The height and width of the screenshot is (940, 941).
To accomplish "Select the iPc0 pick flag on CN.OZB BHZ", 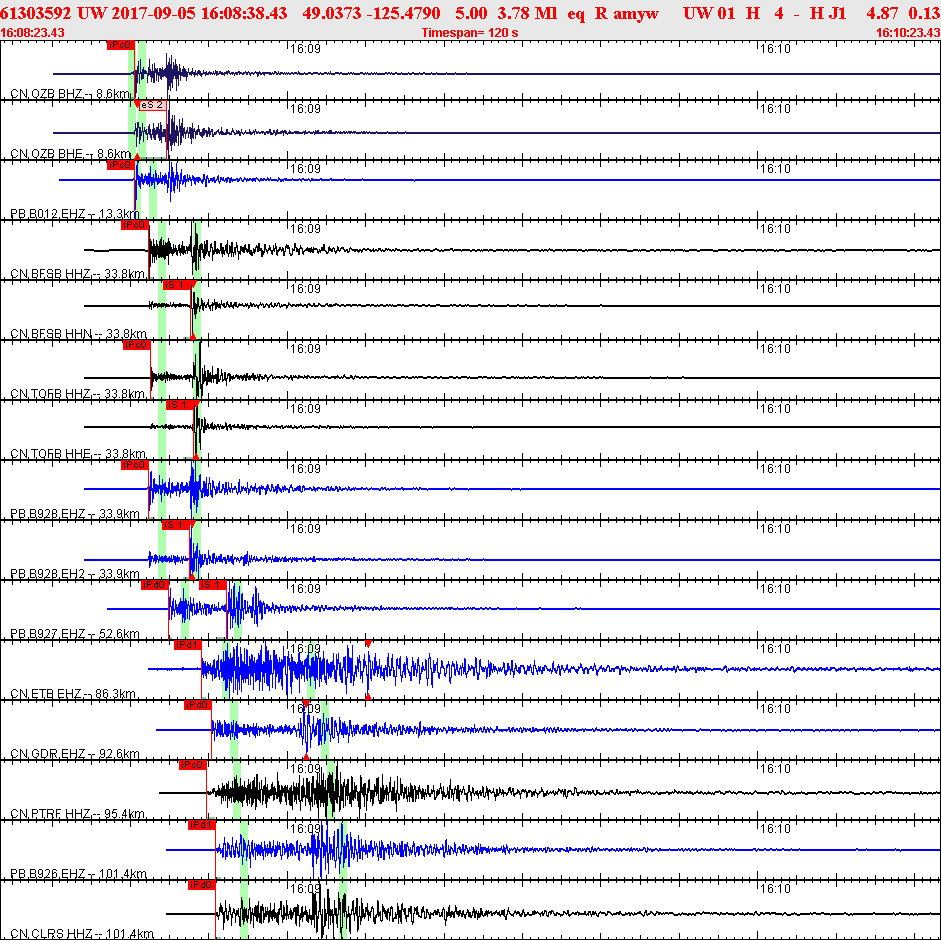I will (120, 45).
